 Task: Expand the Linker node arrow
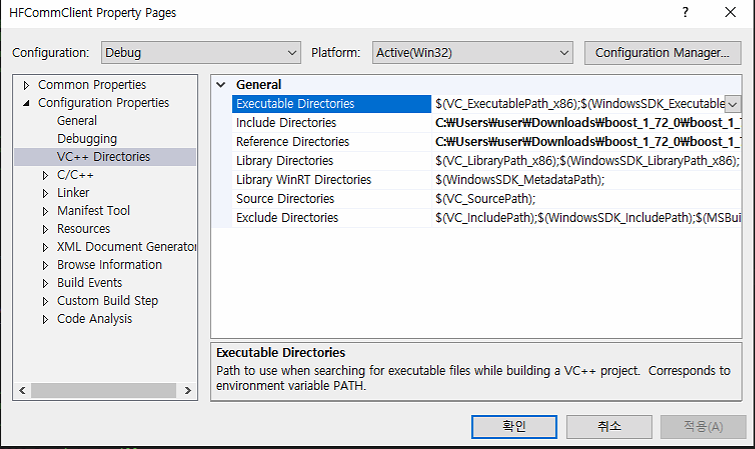[45, 193]
